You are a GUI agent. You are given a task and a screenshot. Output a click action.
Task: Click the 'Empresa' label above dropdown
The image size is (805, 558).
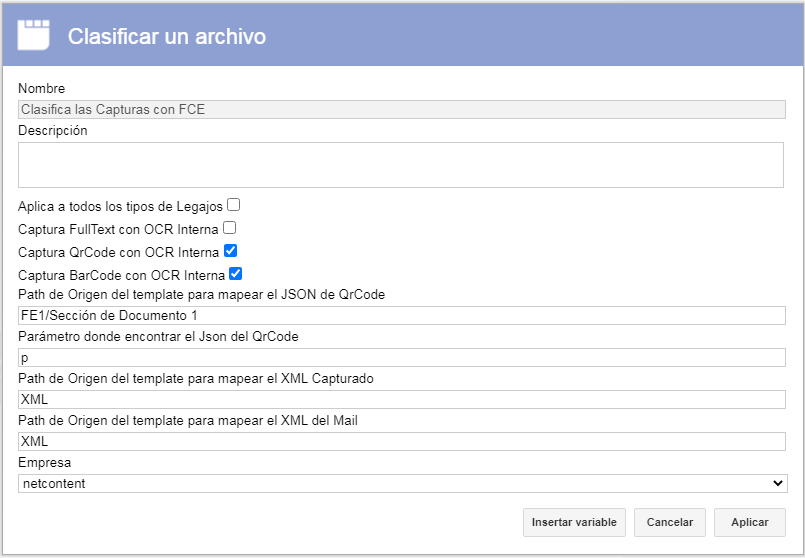click(x=45, y=463)
